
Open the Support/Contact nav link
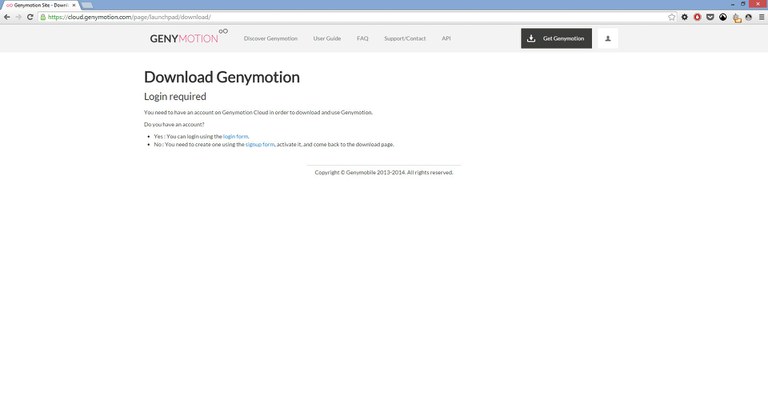coord(405,38)
